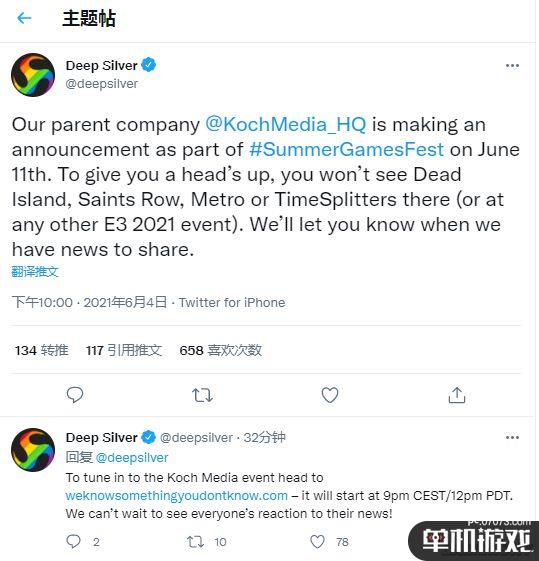
Task: Open weknowsomethingyoudontknow.com link
Action: tap(177, 496)
